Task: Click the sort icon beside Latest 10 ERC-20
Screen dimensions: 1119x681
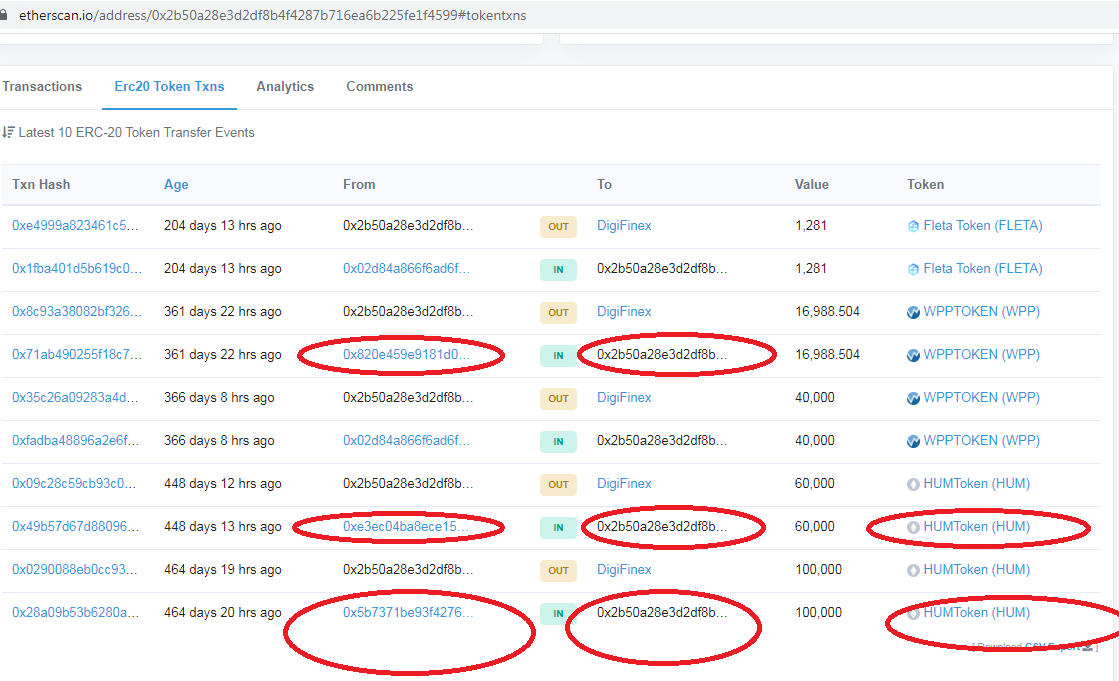Action: coord(8,132)
